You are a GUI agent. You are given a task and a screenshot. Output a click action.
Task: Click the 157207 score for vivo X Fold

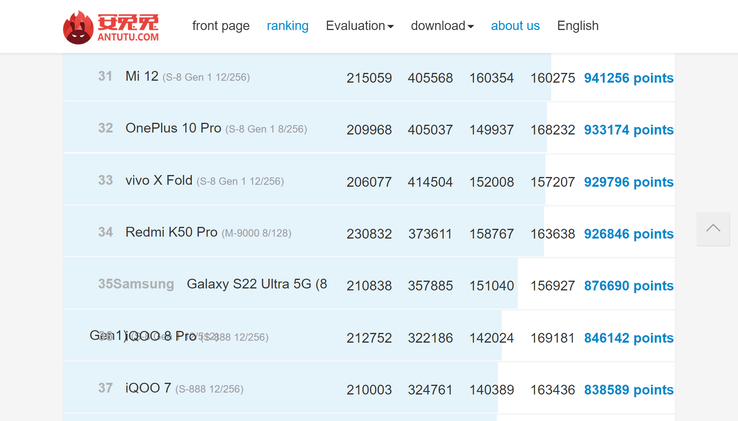click(x=553, y=182)
